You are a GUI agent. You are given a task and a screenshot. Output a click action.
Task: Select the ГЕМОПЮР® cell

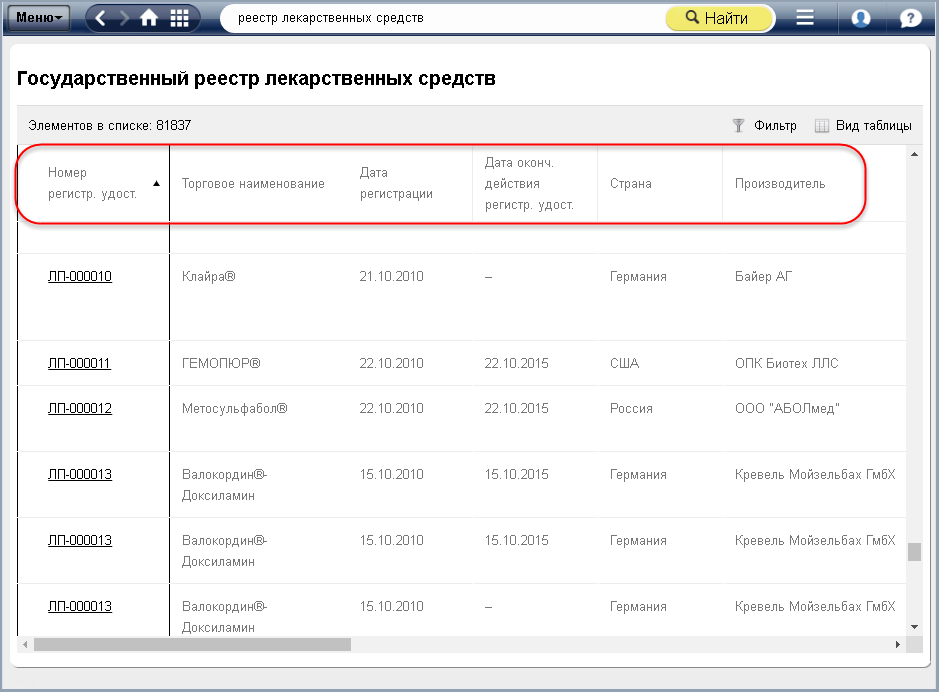221,363
